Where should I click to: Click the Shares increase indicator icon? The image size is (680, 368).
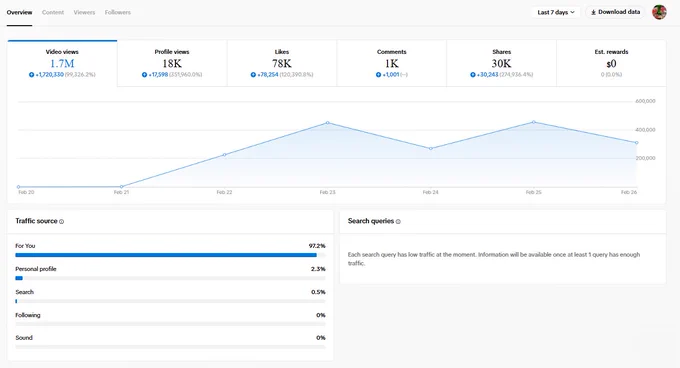(473, 75)
